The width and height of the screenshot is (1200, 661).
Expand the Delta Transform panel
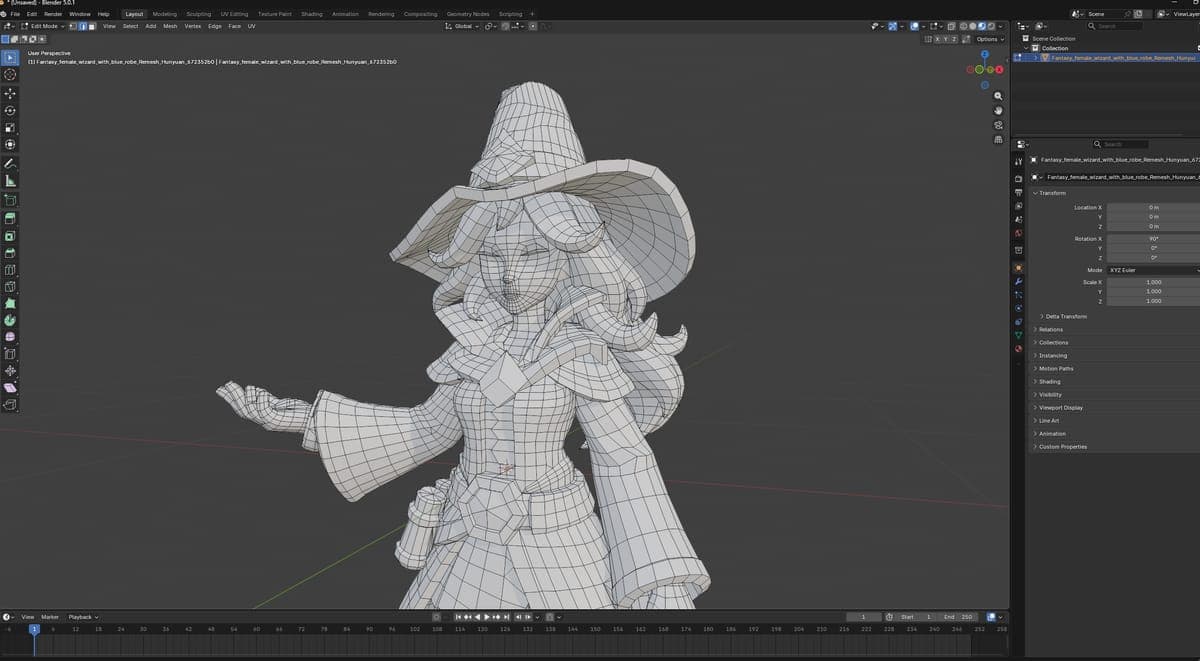1066,316
